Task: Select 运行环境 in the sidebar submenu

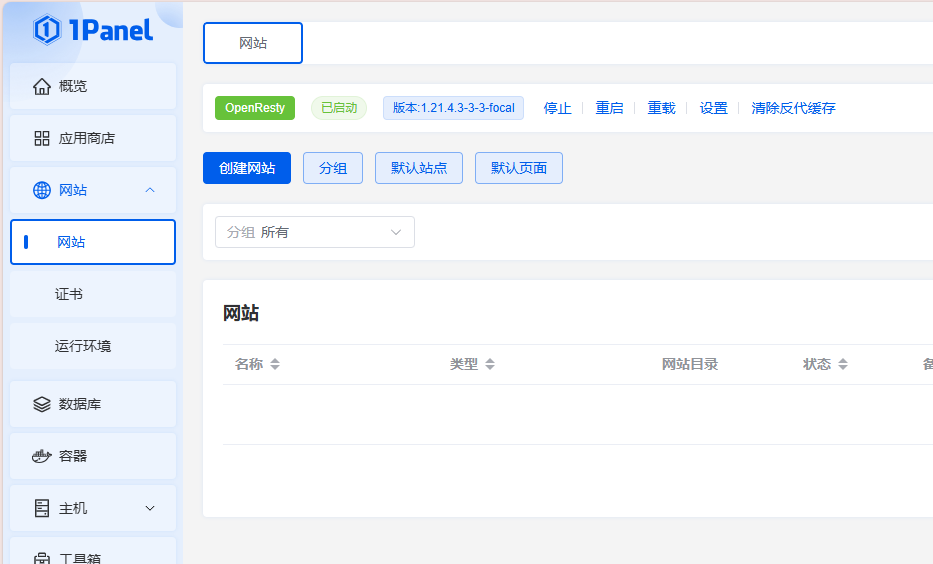Action: (83, 346)
